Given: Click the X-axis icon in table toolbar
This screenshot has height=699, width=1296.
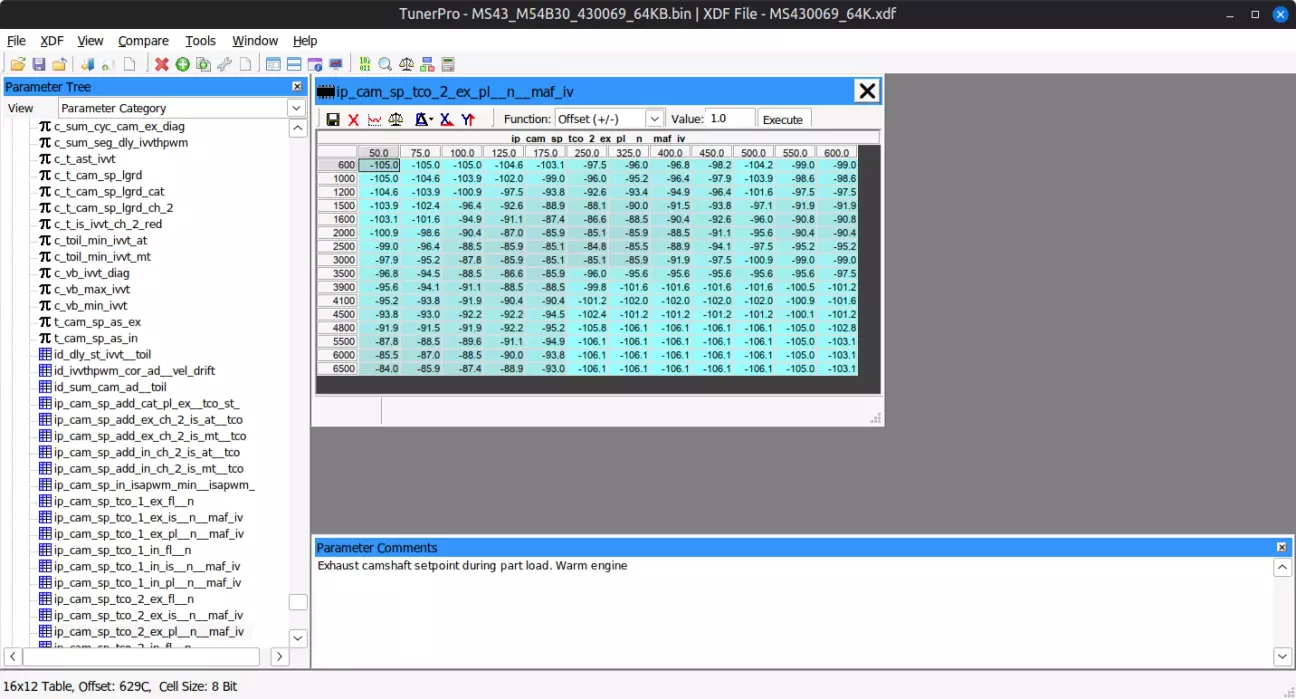Looking at the screenshot, I should pyautogui.click(x=446, y=120).
